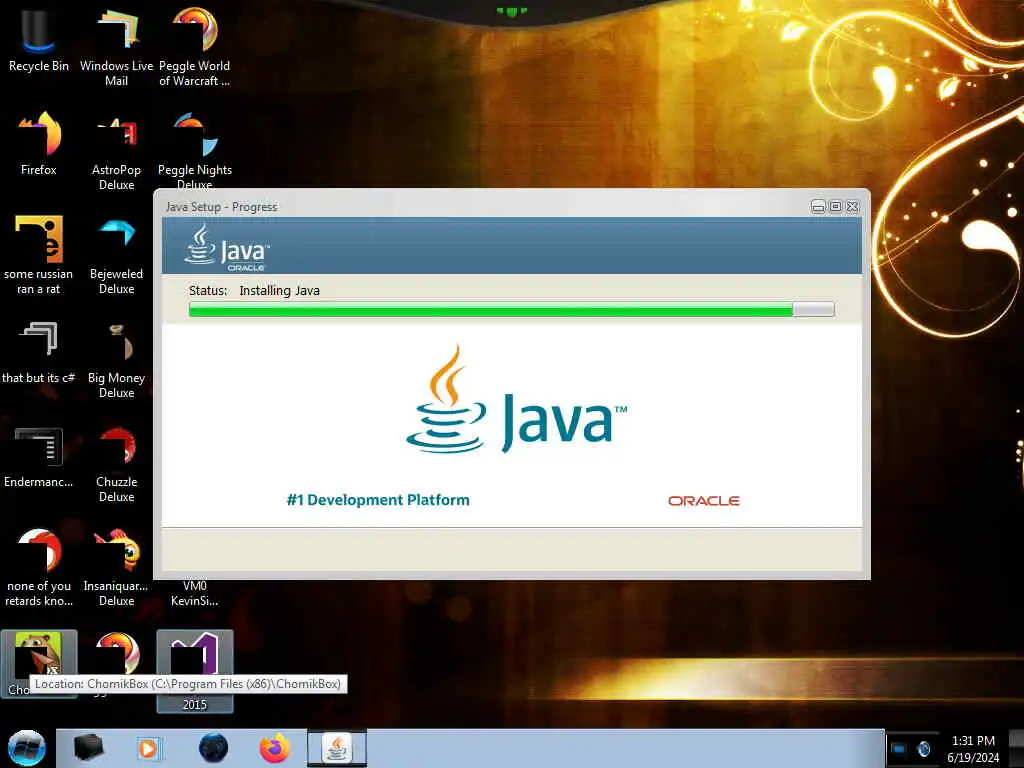This screenshot has width=1024, height=768.
Task: Select 'that but its c#' icon
Action: (x=39, y=353)
